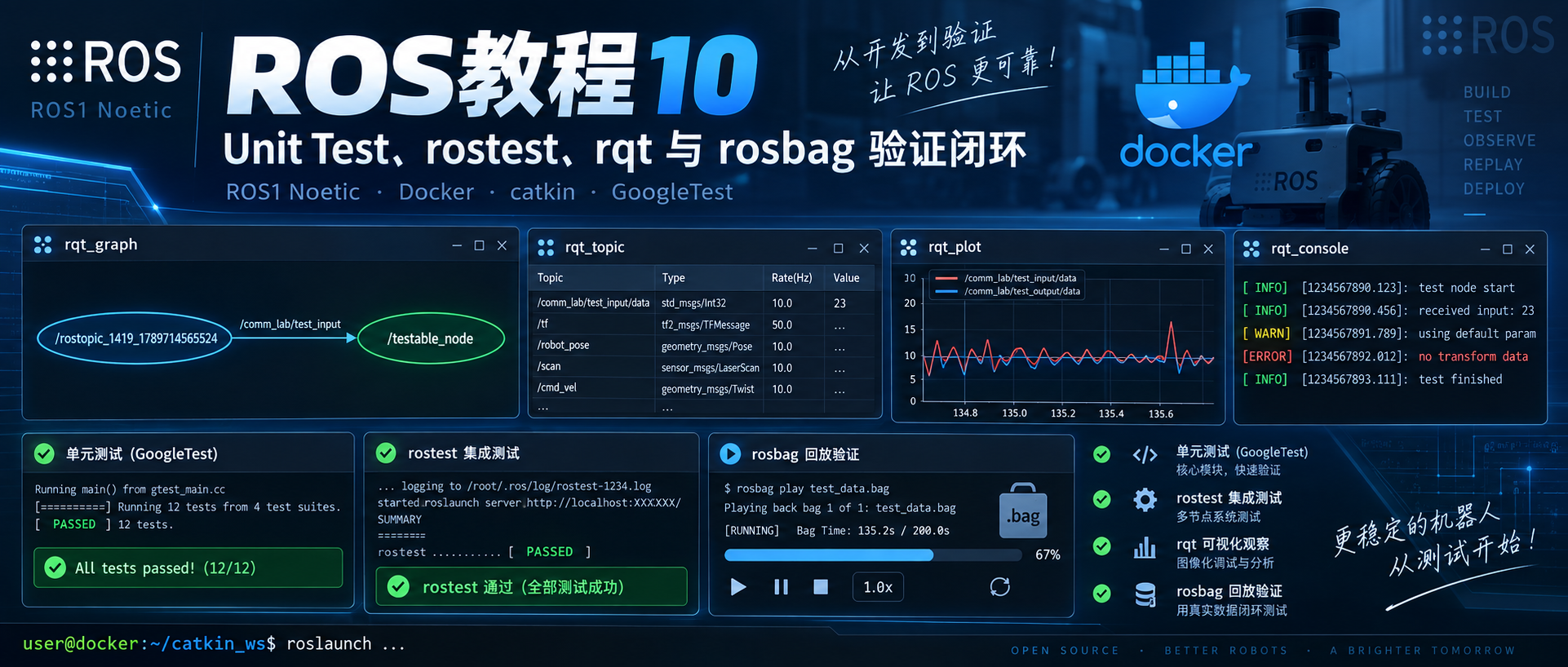The image size is (1568, 667).
Task: Click the $ rosbag play test_data.bag command line
Action: (x=806, y=488)
